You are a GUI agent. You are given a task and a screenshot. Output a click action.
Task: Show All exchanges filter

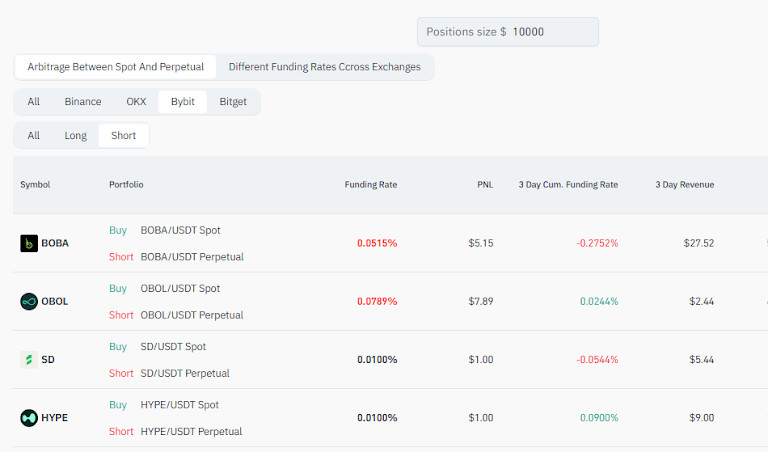pos(34,102)
